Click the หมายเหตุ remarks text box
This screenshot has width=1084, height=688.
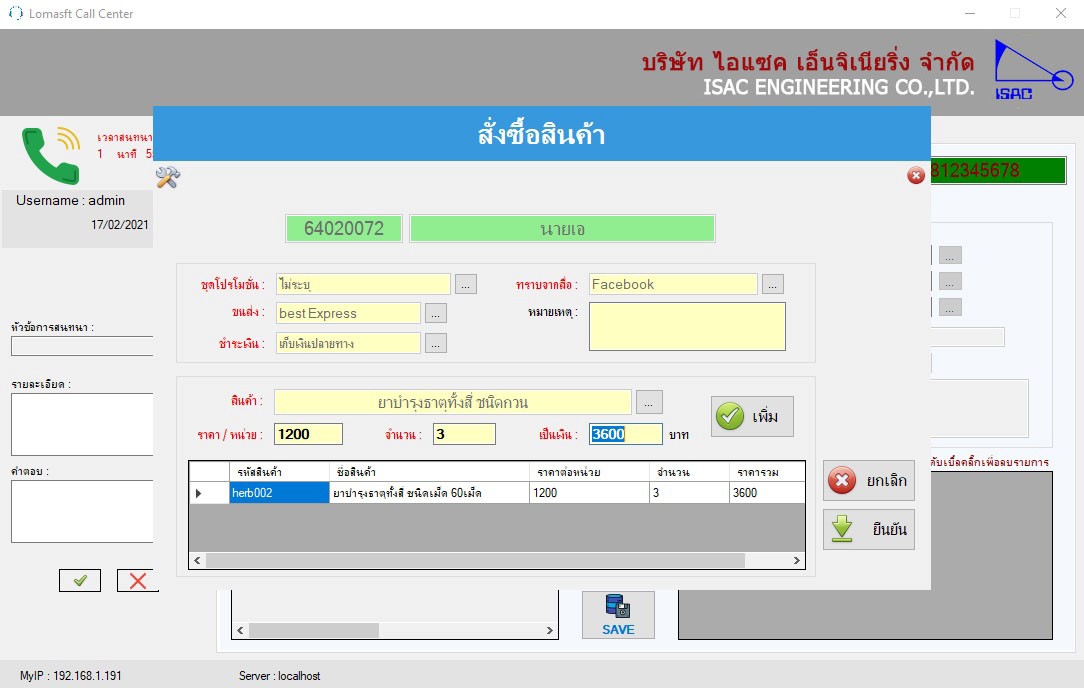pyautogui.click(x=687, y=326)
